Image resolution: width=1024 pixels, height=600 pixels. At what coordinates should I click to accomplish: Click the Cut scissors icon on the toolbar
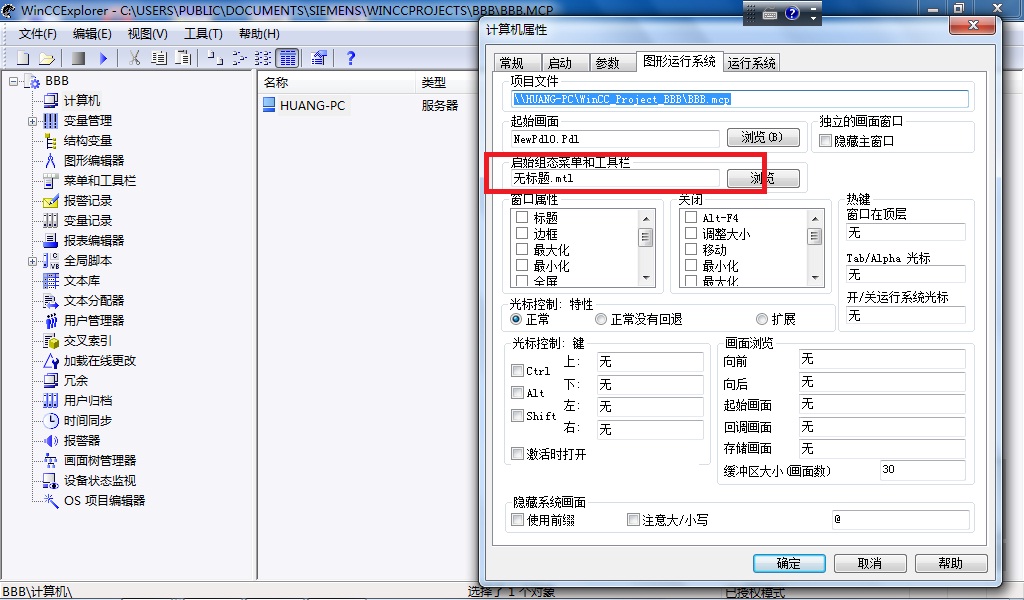133,57
